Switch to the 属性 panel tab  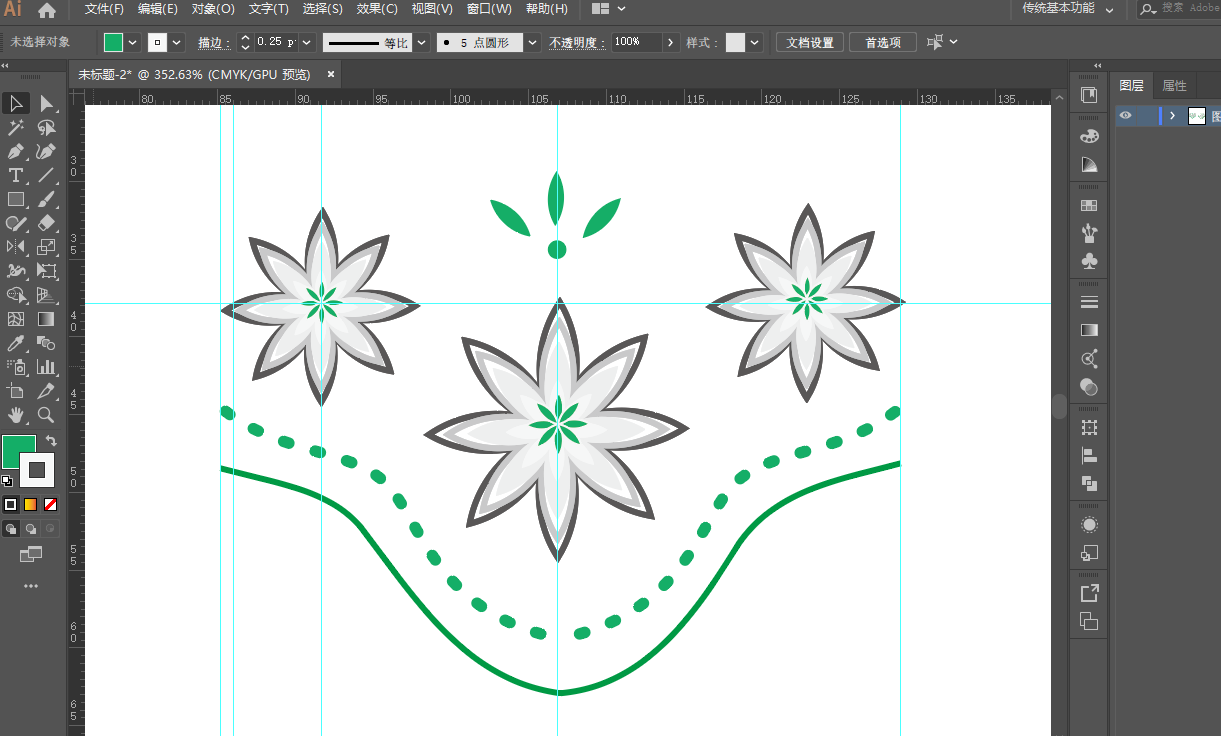[1174, 86]
